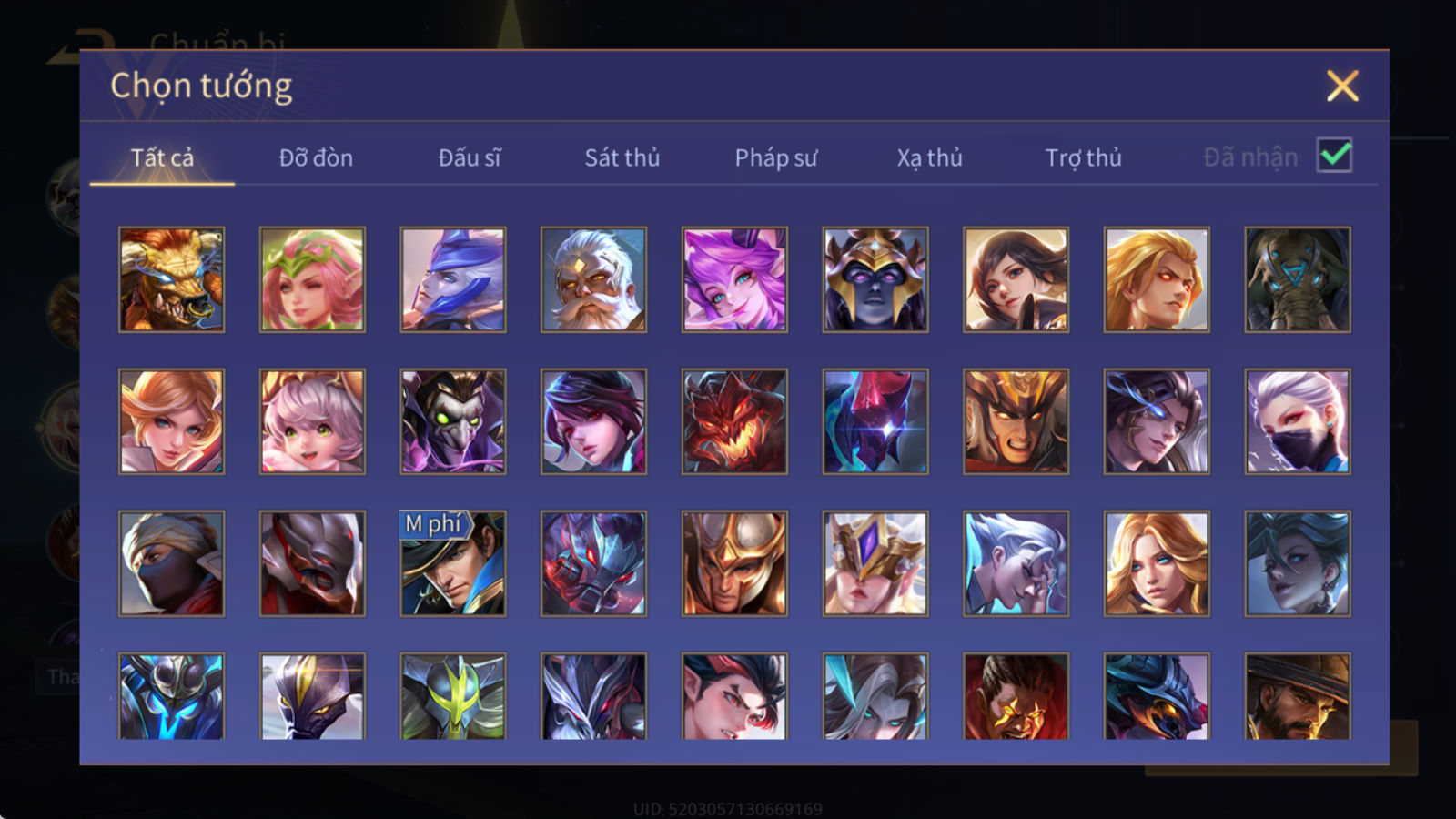Pick the white-bearded old man hero
The height and width of the screenshot is (819, 1456).
pos(593,279)
